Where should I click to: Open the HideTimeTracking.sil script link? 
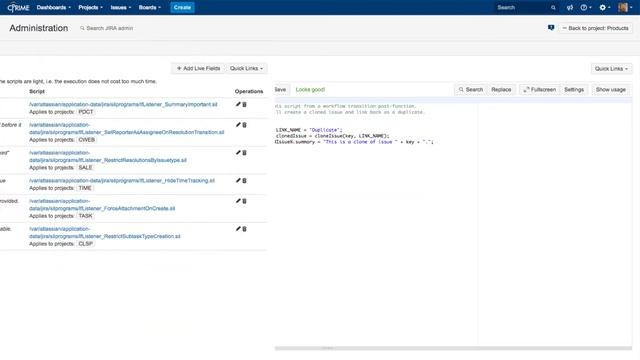point(122,180)
